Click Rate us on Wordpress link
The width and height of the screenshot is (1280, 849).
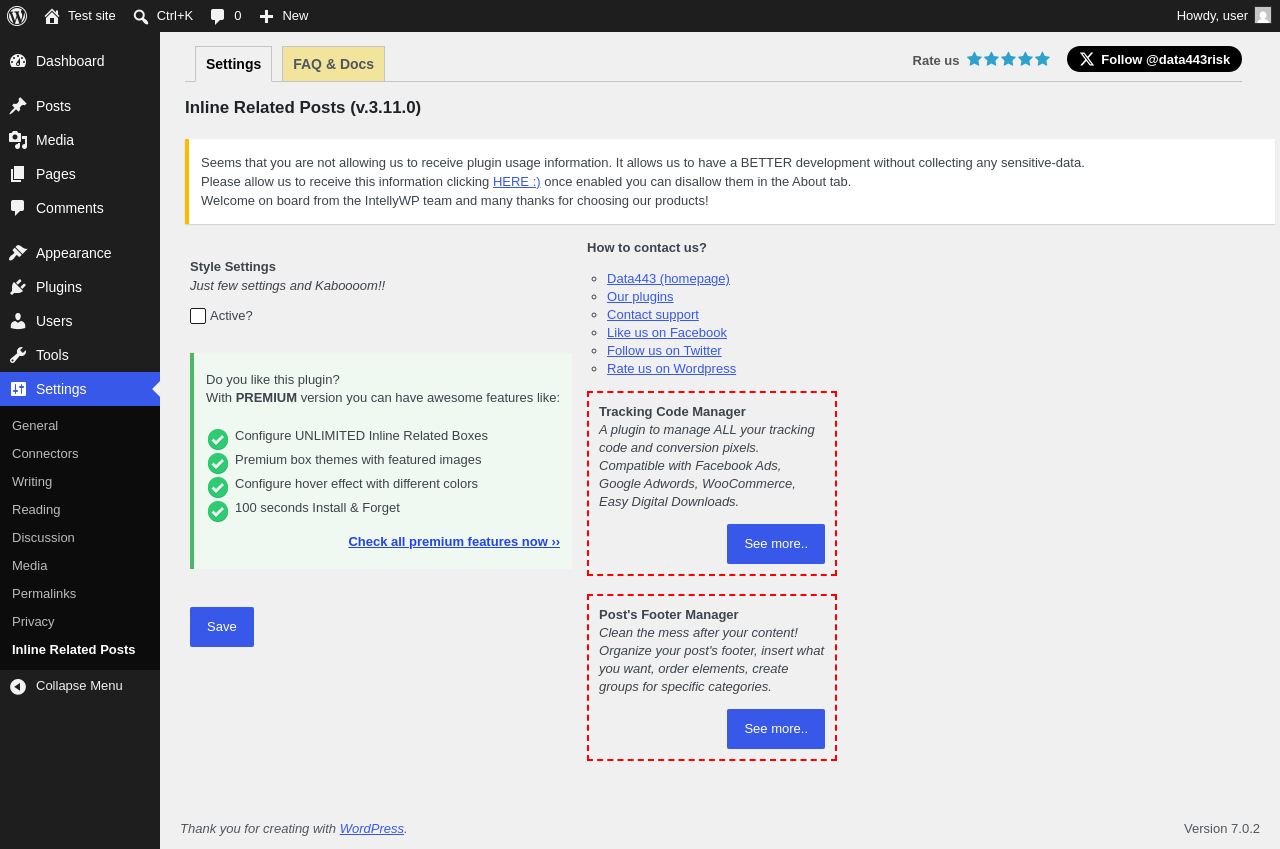click(x=671, y=369)
